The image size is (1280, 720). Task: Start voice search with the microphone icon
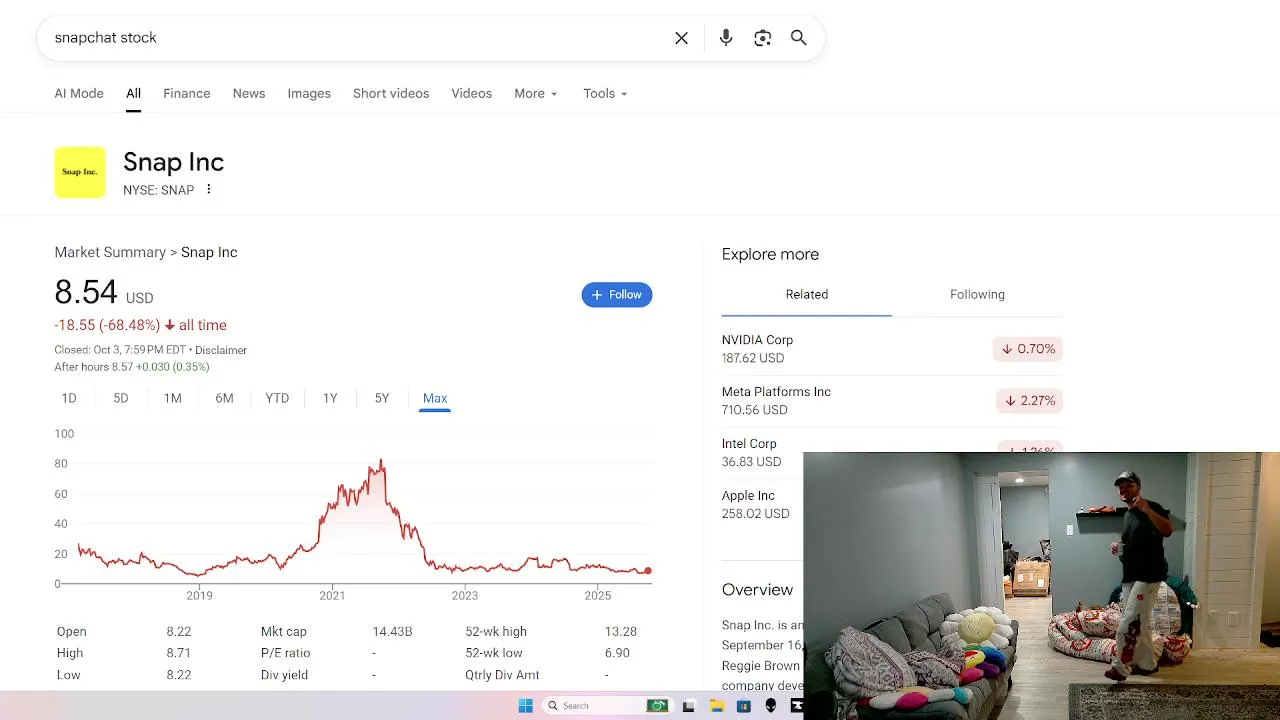[x=726, y=38]
